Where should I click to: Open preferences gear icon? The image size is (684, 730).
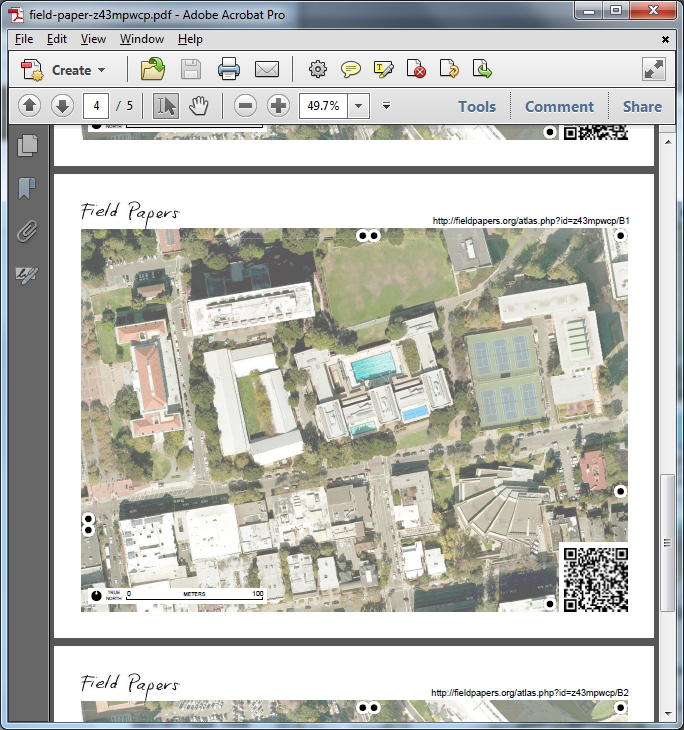click(318, 69)
